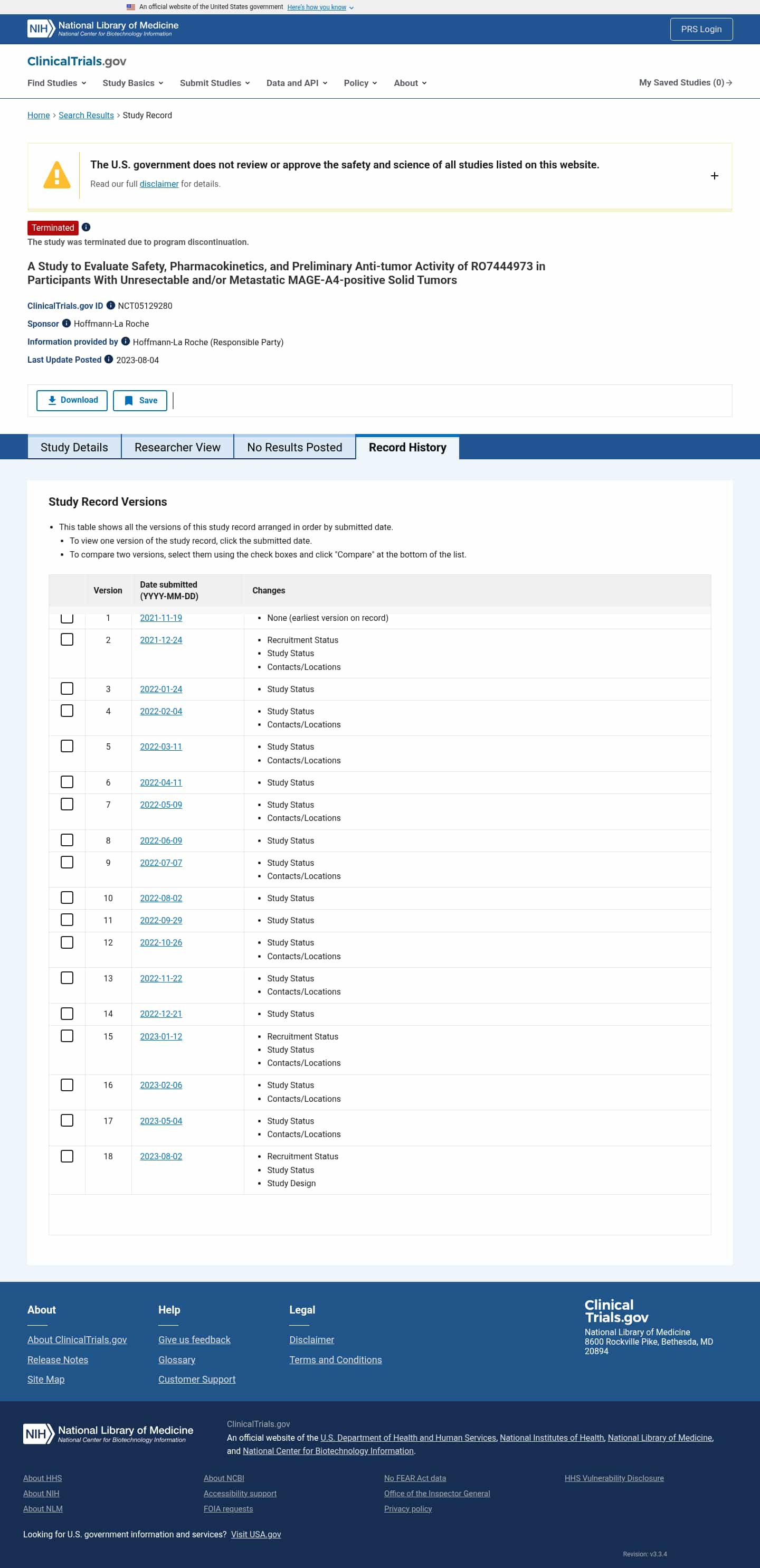Click the info icon beside Information provided by
Viewport: 760px width, 1568px height.
[126, 342]
